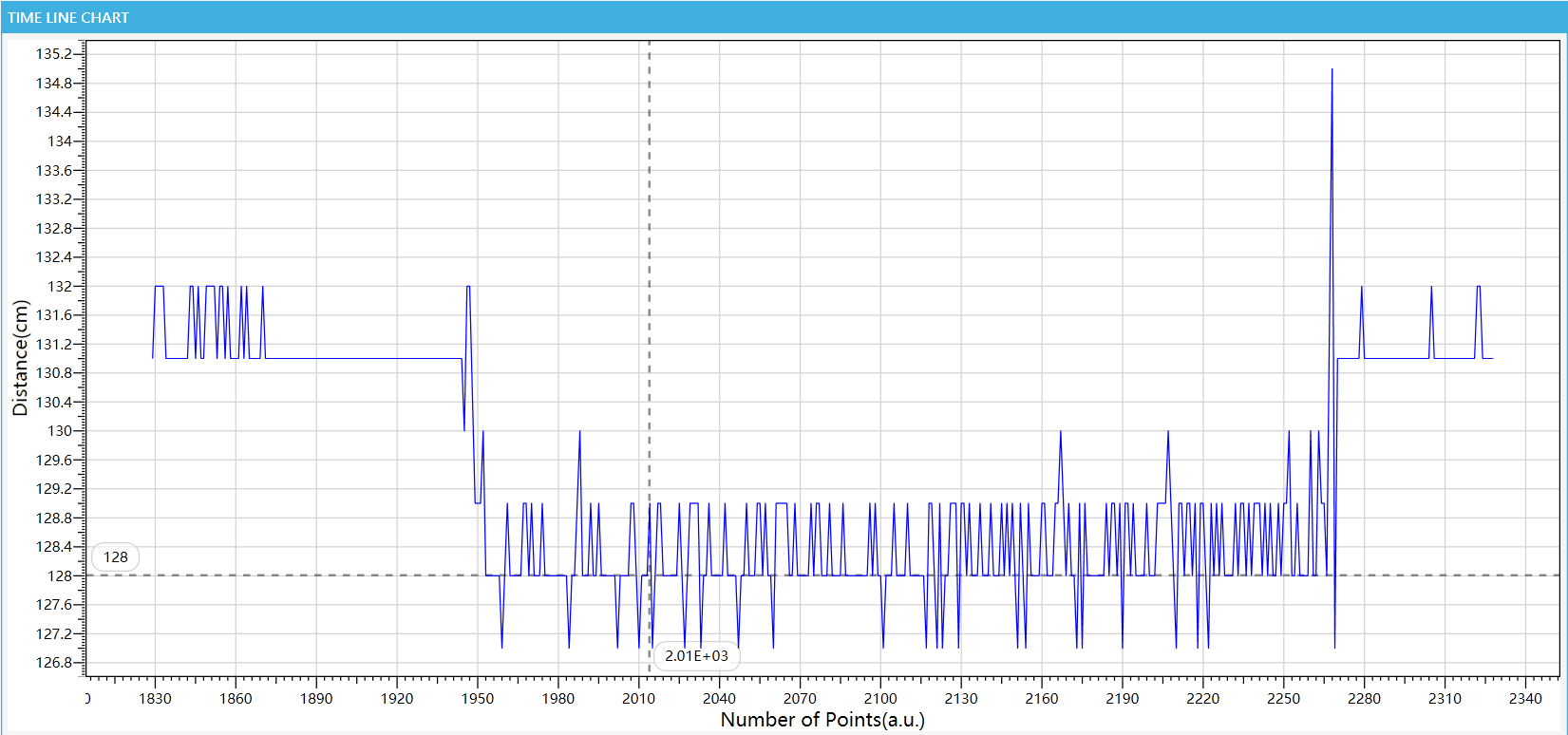Click the cursor label 2.01E+03

(696, 656)
